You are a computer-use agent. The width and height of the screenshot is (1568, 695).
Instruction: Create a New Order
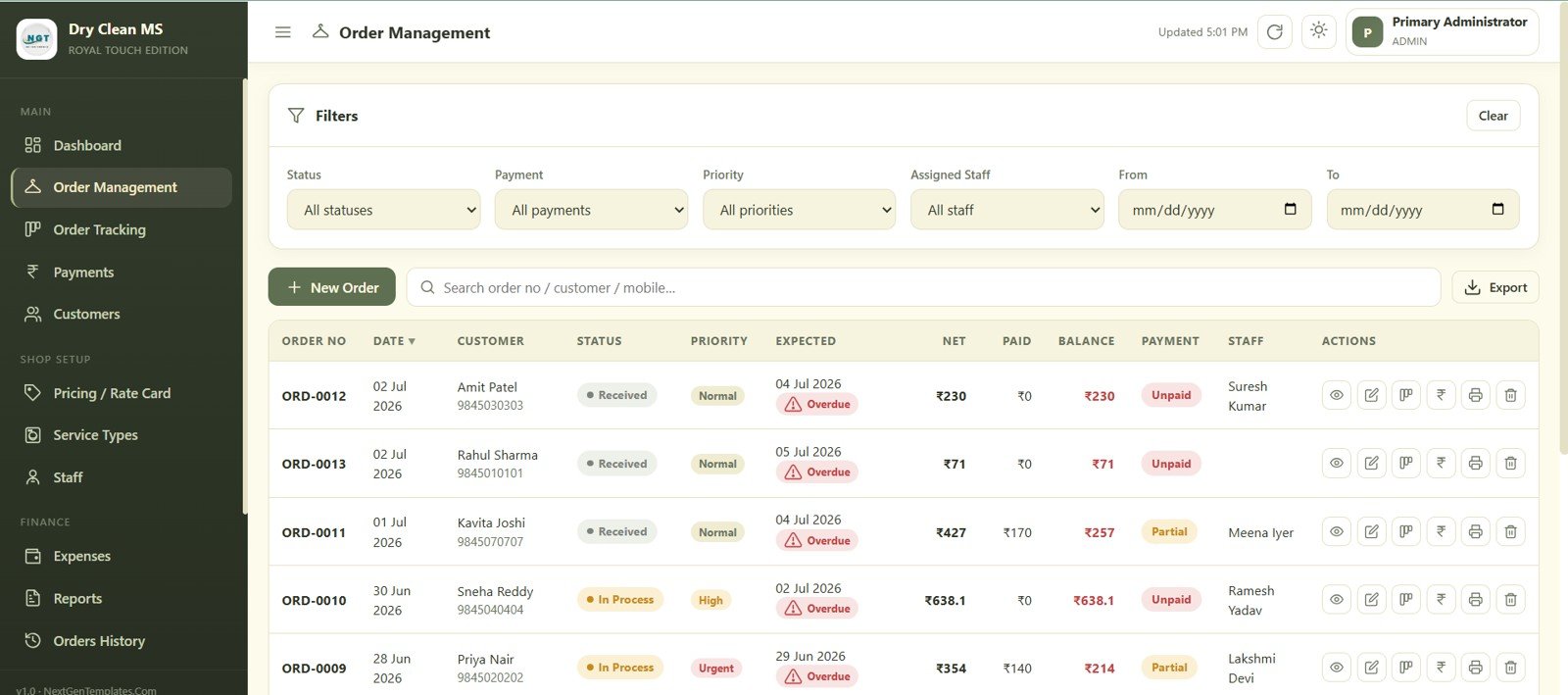(x=332, y=287)
